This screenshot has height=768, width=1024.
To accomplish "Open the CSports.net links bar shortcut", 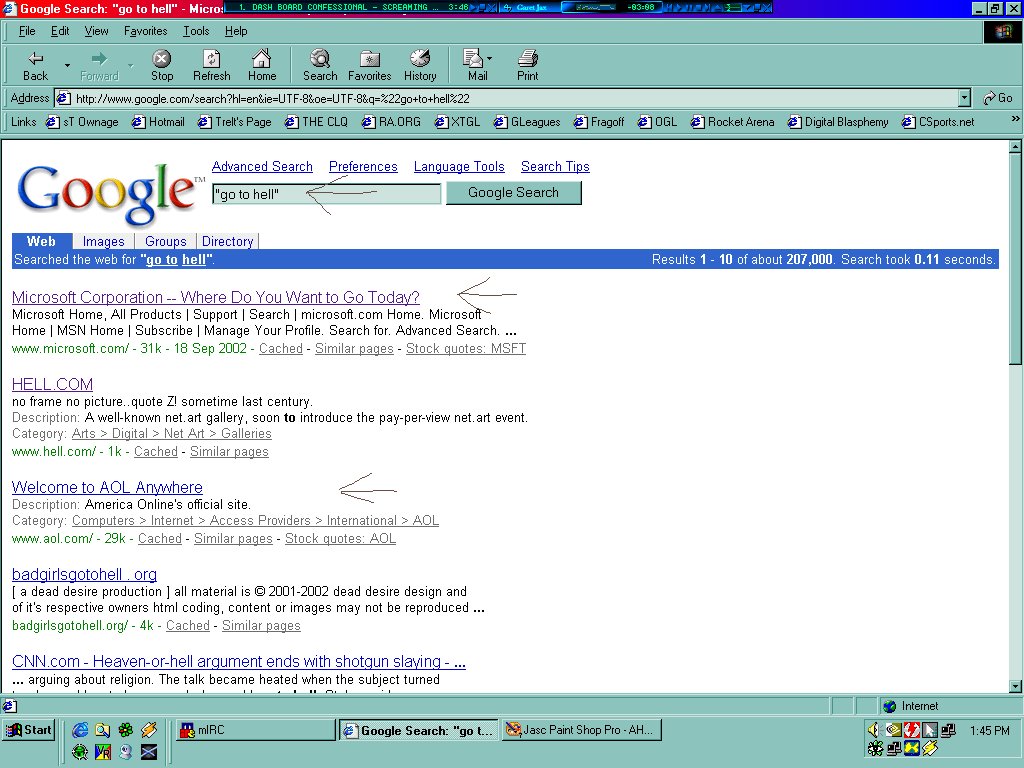I will (x=938, y=121).
